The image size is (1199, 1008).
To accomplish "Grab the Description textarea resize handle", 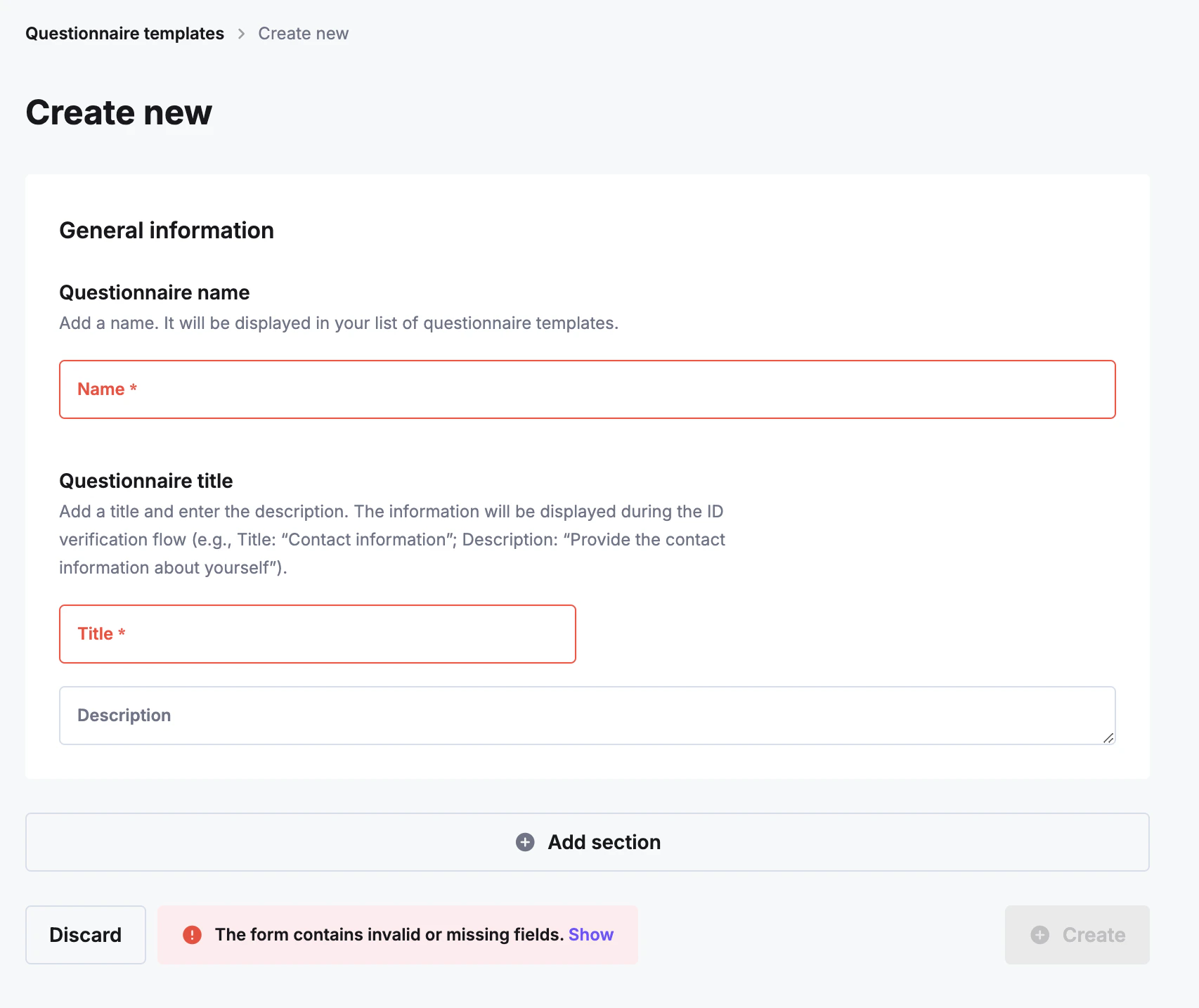I will point(1108,737).
